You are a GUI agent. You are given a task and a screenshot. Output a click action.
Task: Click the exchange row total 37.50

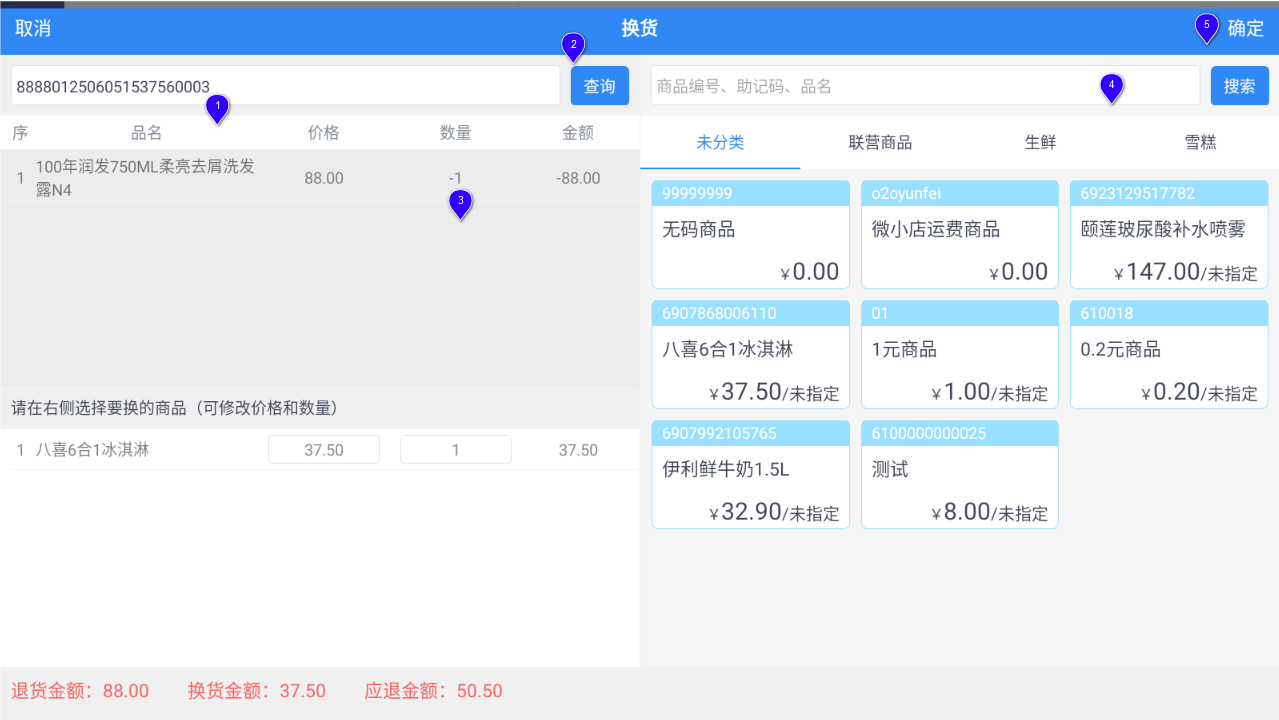[578, 450]
